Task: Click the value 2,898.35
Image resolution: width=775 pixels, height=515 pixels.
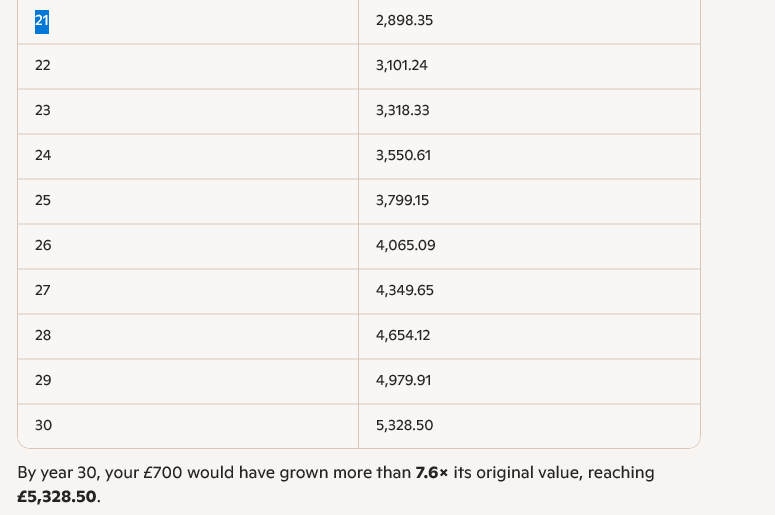Action: point(404,21)
